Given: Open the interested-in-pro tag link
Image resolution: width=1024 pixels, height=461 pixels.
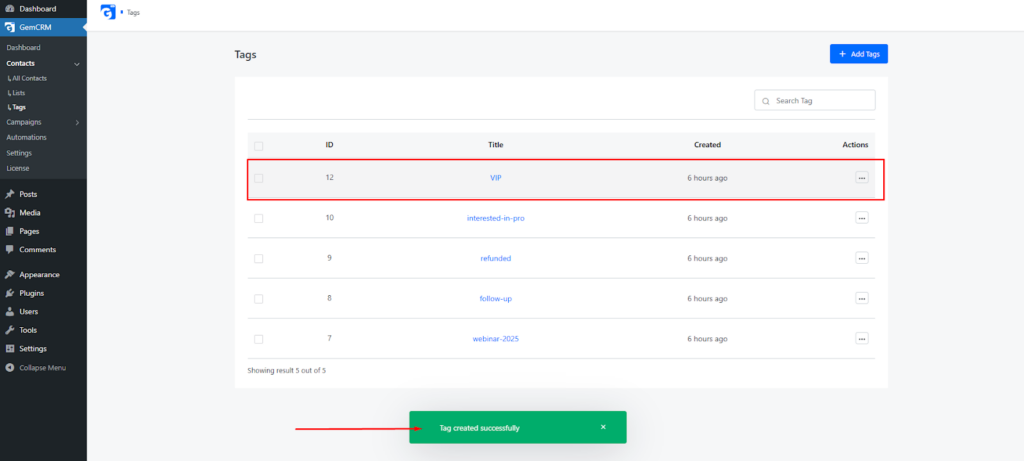Looking at the screenshot, I should point(496,218).
